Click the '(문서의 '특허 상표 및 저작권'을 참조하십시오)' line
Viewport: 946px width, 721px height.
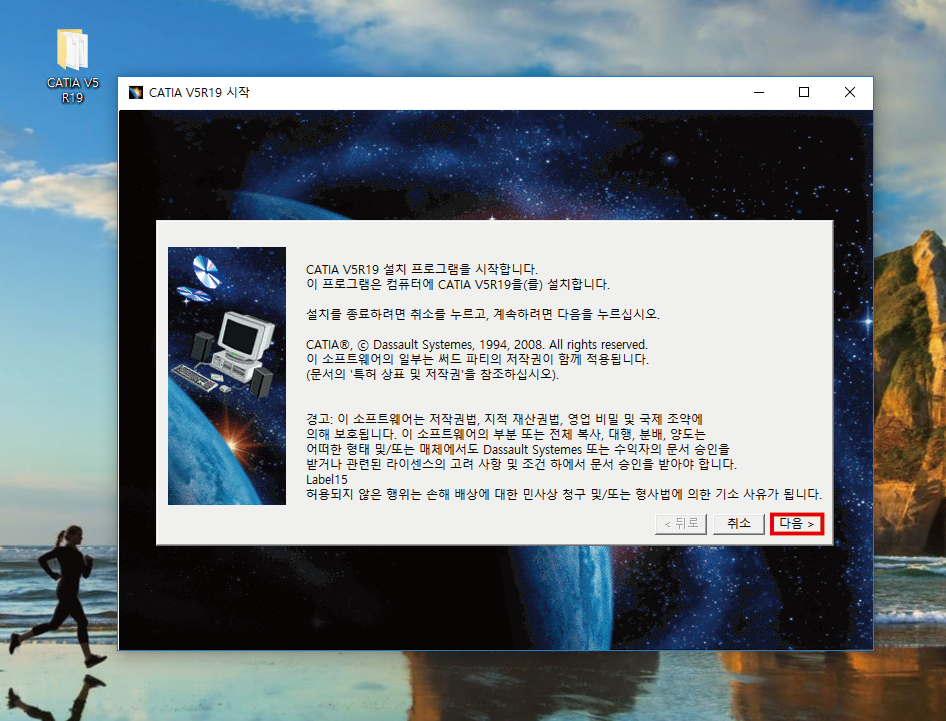pos(433,374)
